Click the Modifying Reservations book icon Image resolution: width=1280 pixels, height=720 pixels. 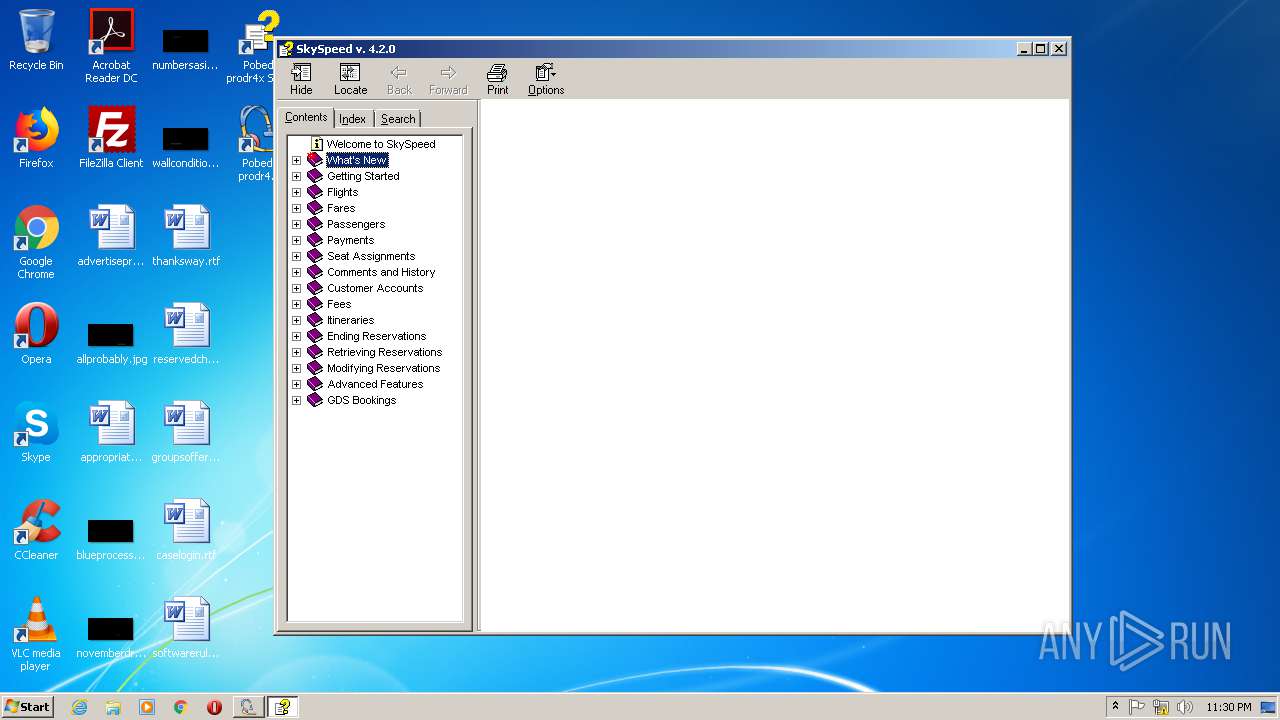(315, 368)
